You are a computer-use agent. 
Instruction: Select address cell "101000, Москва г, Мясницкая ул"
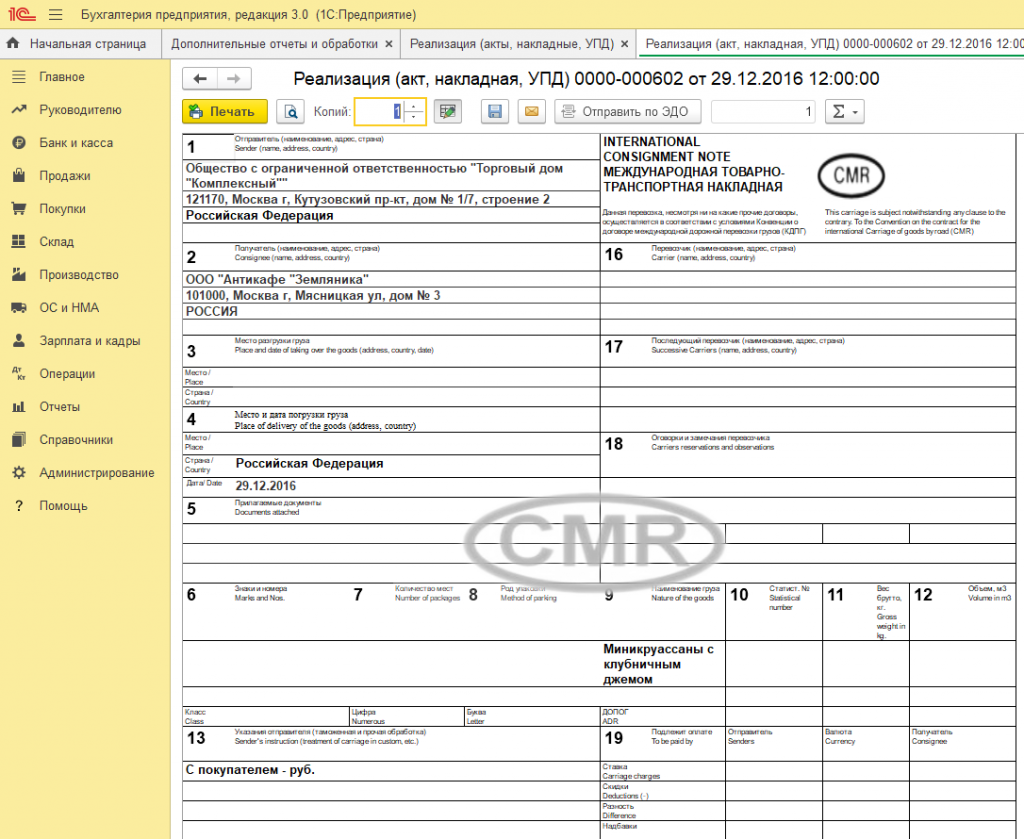coord(391,296)
